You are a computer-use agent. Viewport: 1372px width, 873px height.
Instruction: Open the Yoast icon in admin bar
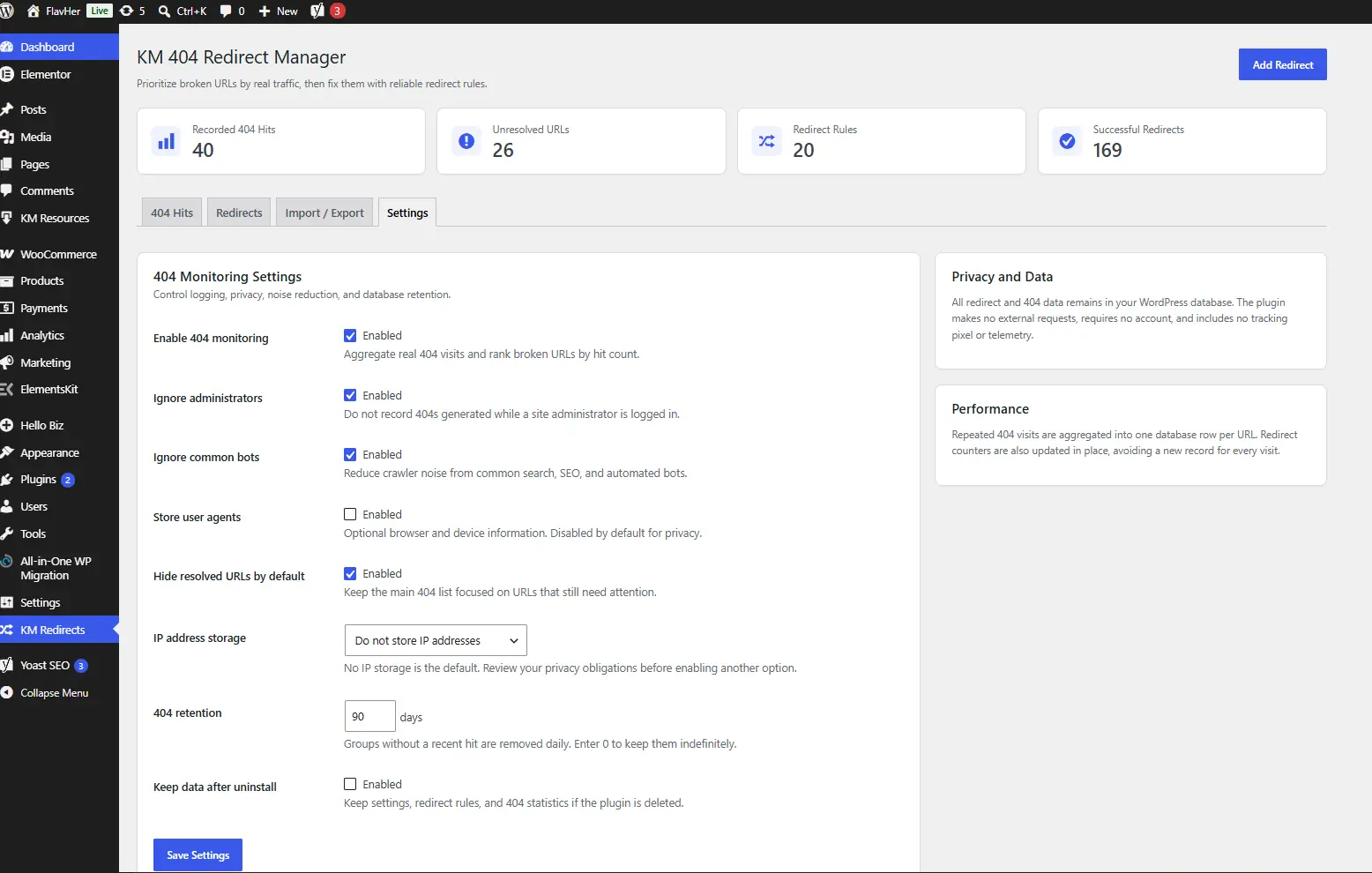click(x=317, y=11)
